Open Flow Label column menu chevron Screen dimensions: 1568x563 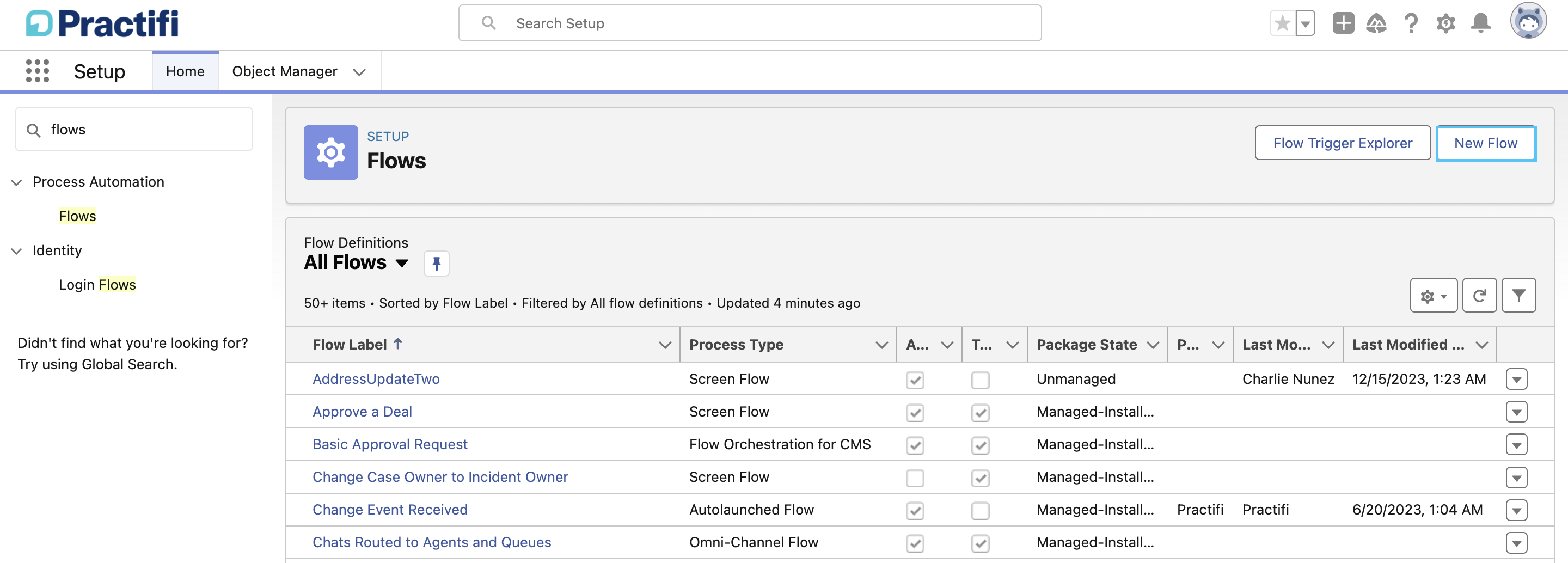pos(665,345)
